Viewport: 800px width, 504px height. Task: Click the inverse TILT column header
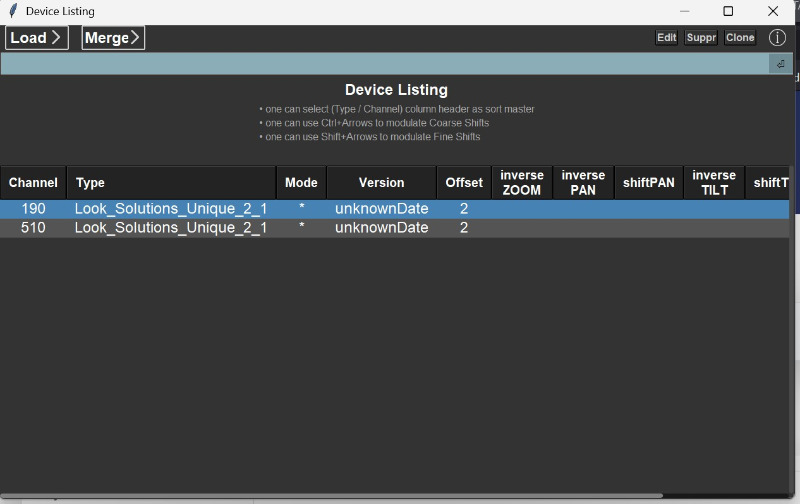[714, 183]
